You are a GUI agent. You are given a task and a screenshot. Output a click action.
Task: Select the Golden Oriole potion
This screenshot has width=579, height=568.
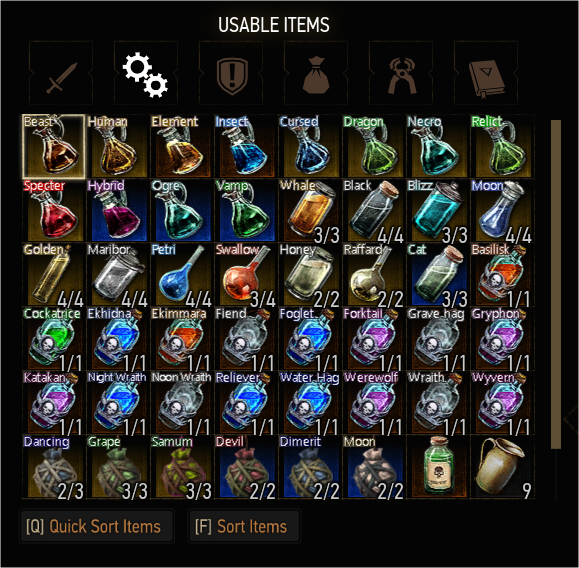pos(54,275)
